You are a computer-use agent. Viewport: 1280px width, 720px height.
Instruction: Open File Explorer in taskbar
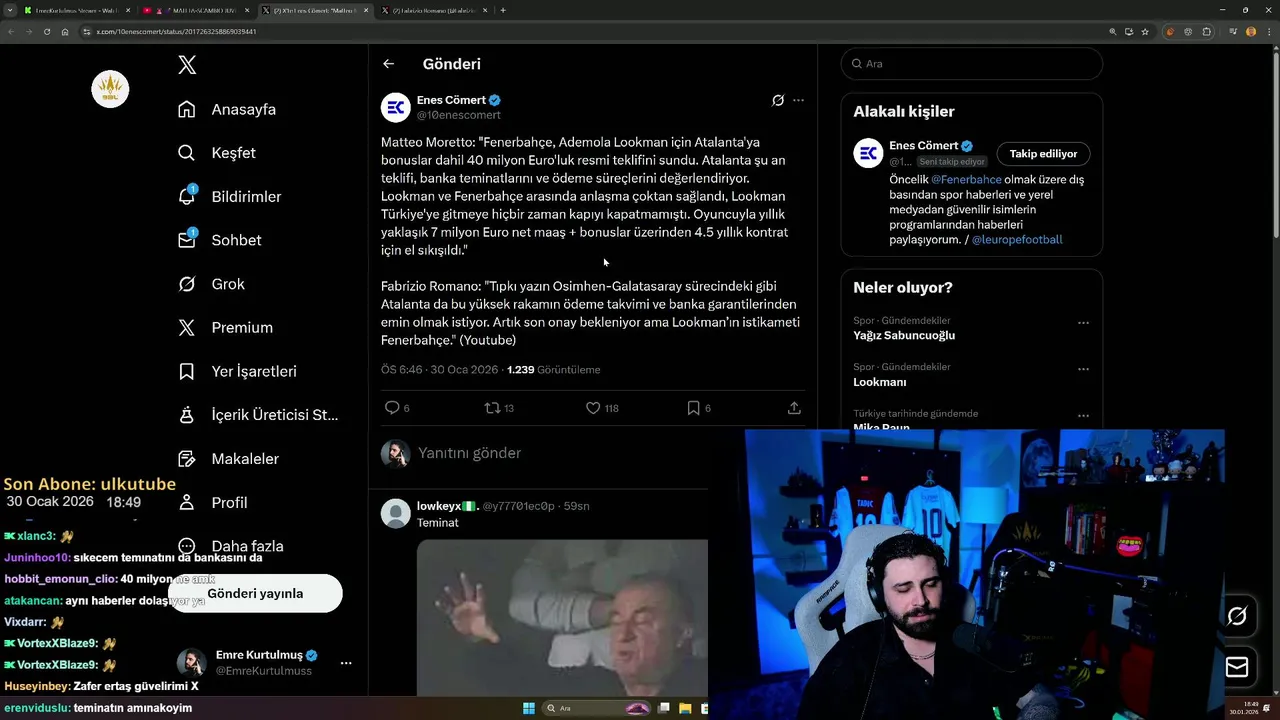(x=685, y=709)
